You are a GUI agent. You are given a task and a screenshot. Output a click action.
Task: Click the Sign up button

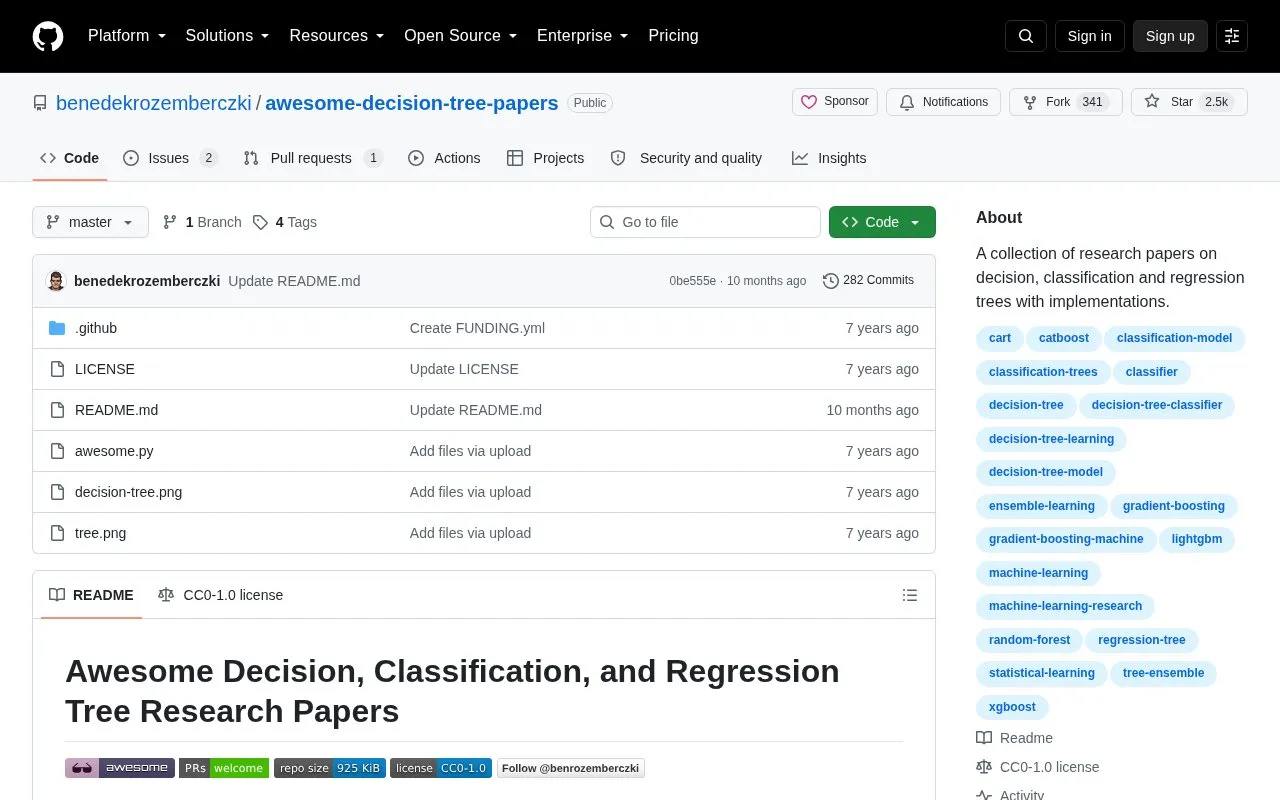coord(1170,36)
